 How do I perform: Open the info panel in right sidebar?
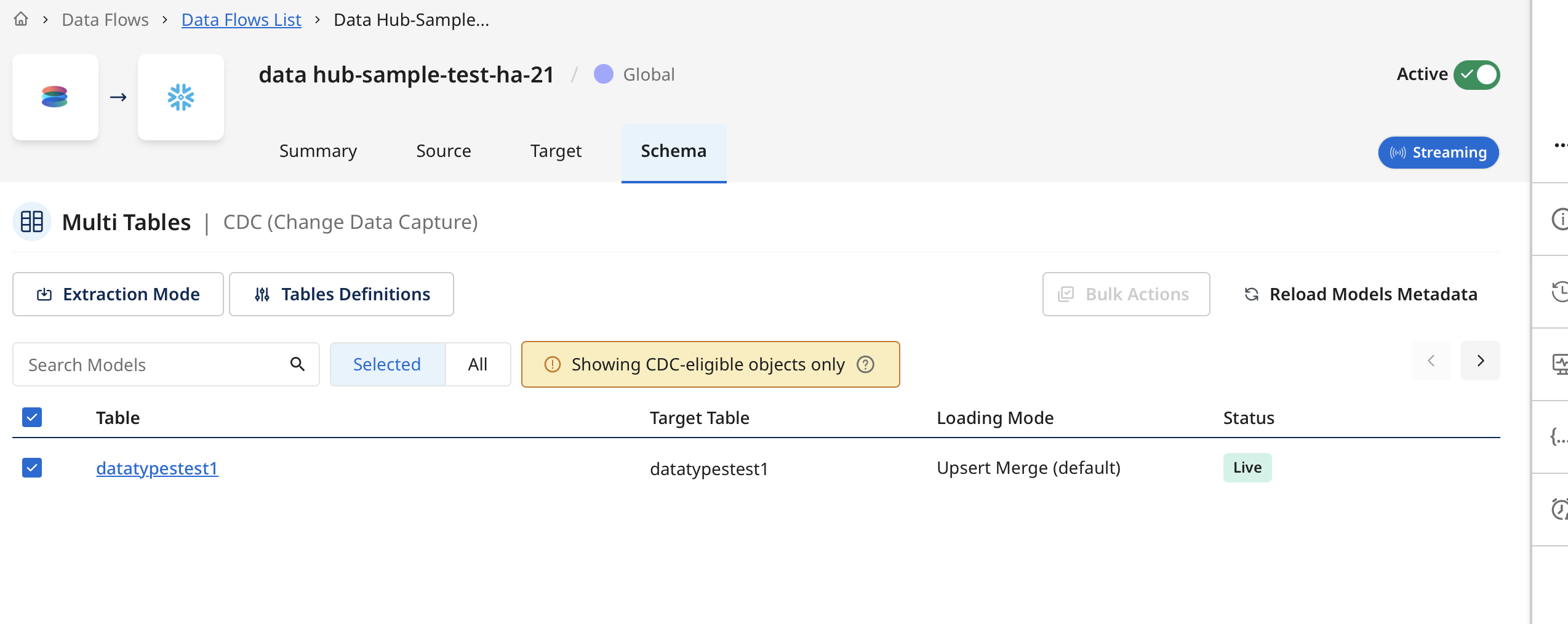1559,219
